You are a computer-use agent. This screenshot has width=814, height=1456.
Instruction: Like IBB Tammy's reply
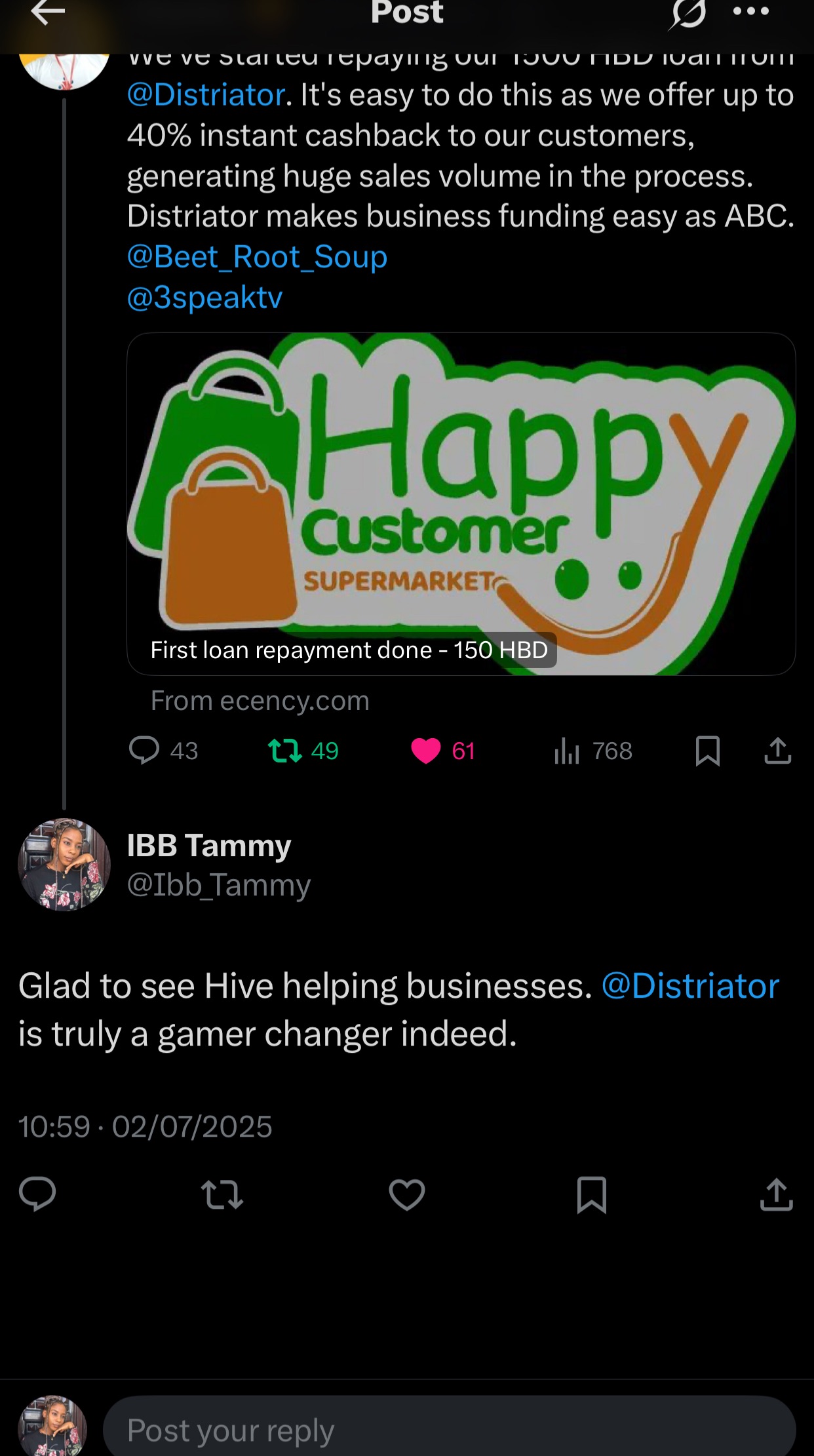407,1194
